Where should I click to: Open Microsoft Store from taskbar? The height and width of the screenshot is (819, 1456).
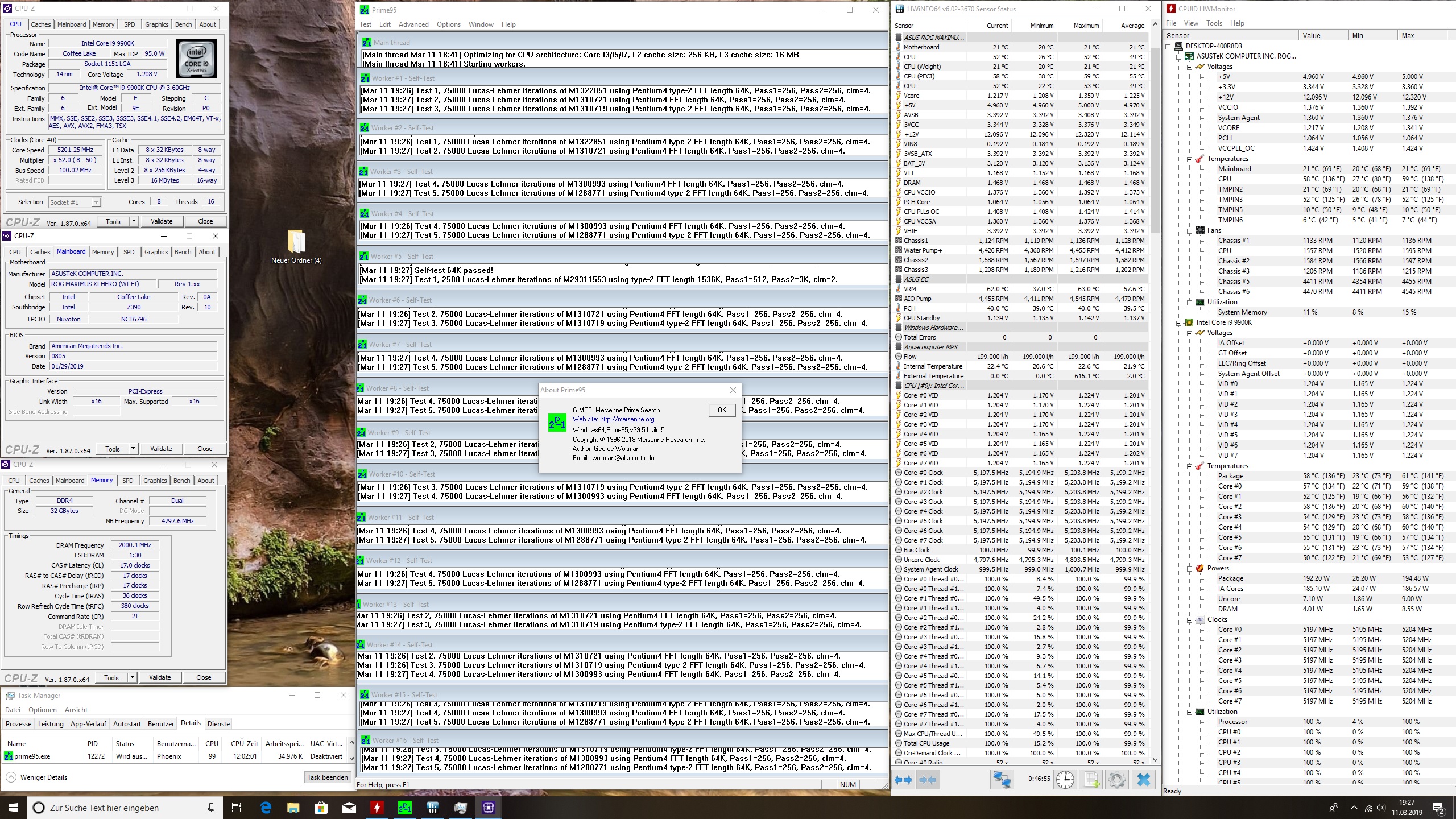point(321,808)
